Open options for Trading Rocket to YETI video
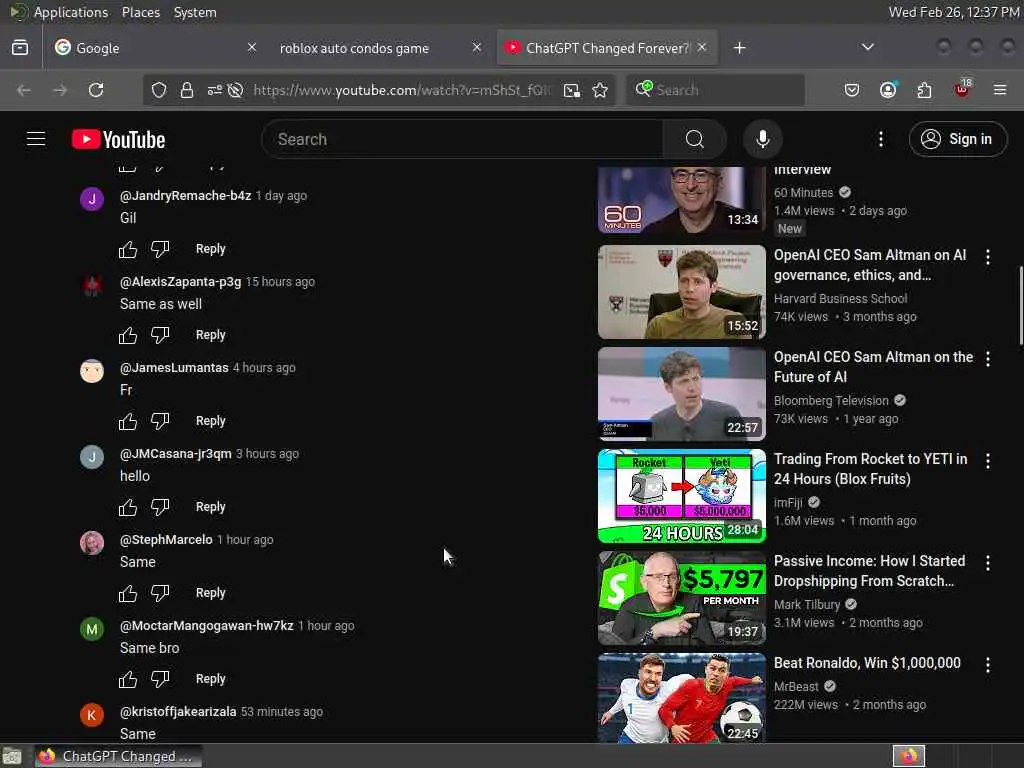Viewport: 1024px width, 768px height. click(x=987, y=461)
